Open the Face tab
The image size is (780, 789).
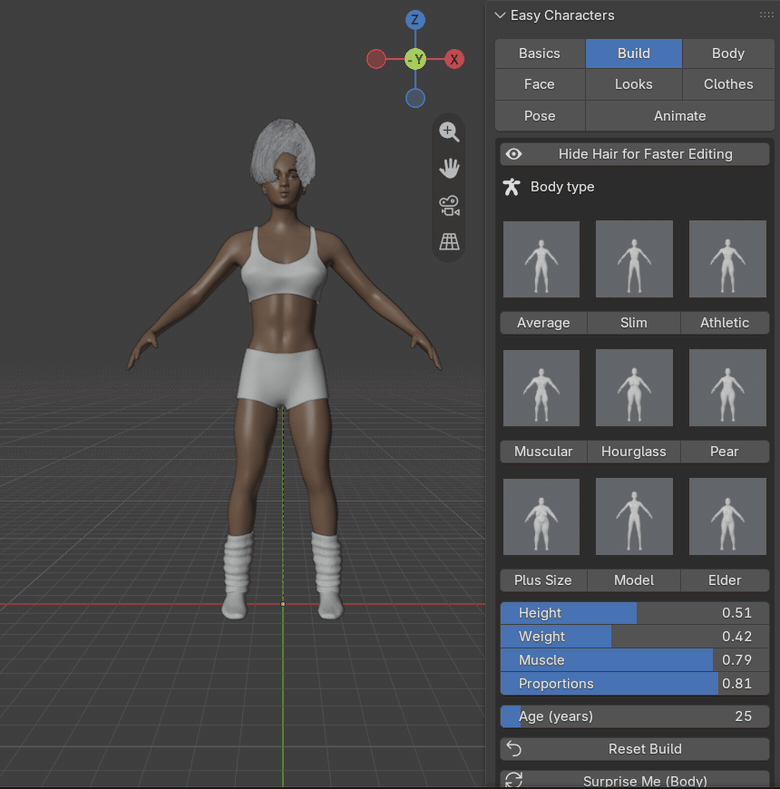click(x=540, y=84)
